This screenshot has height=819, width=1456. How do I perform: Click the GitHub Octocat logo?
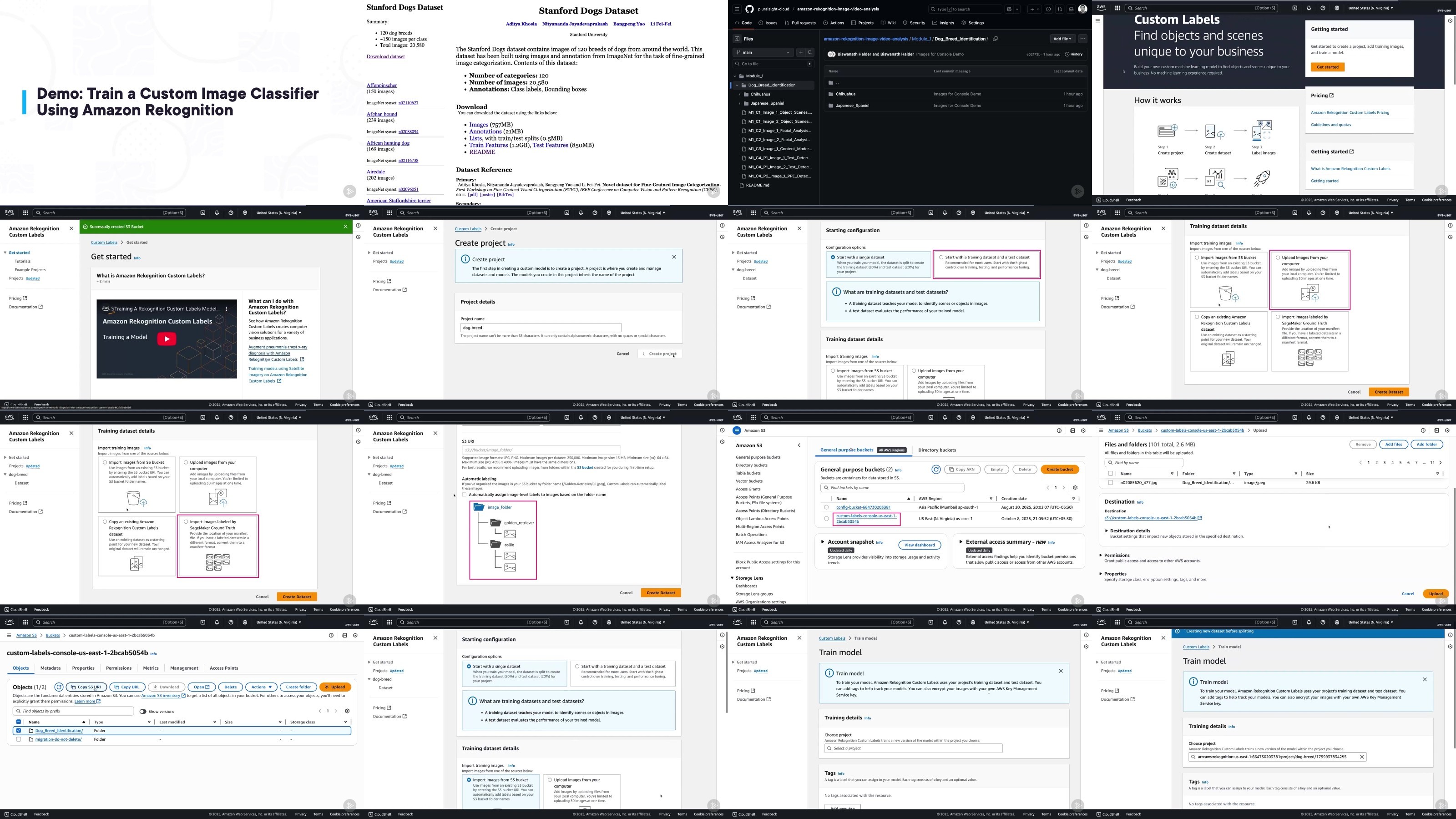coord(749,9)
